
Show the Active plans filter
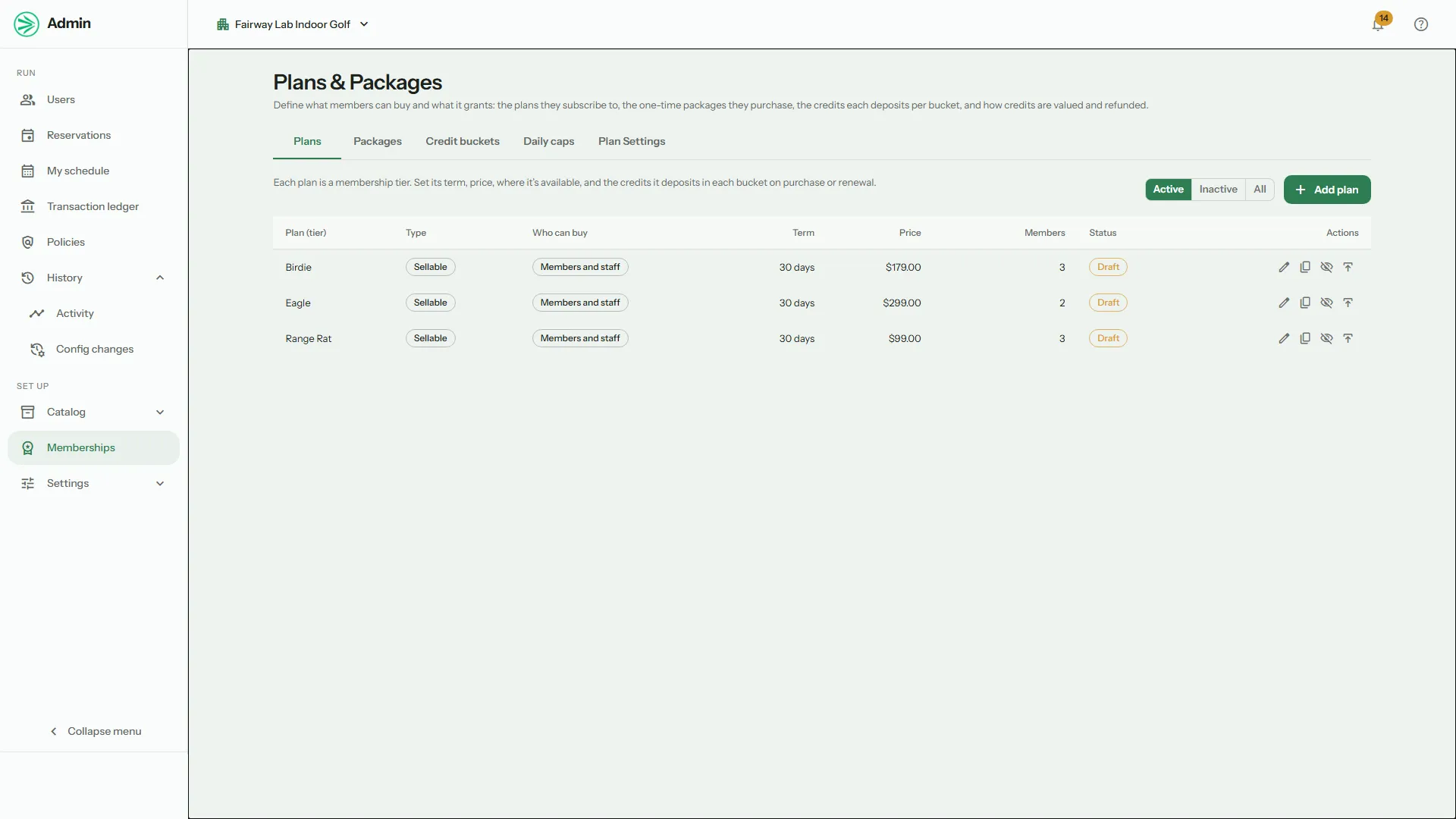tap(1168, 190)
